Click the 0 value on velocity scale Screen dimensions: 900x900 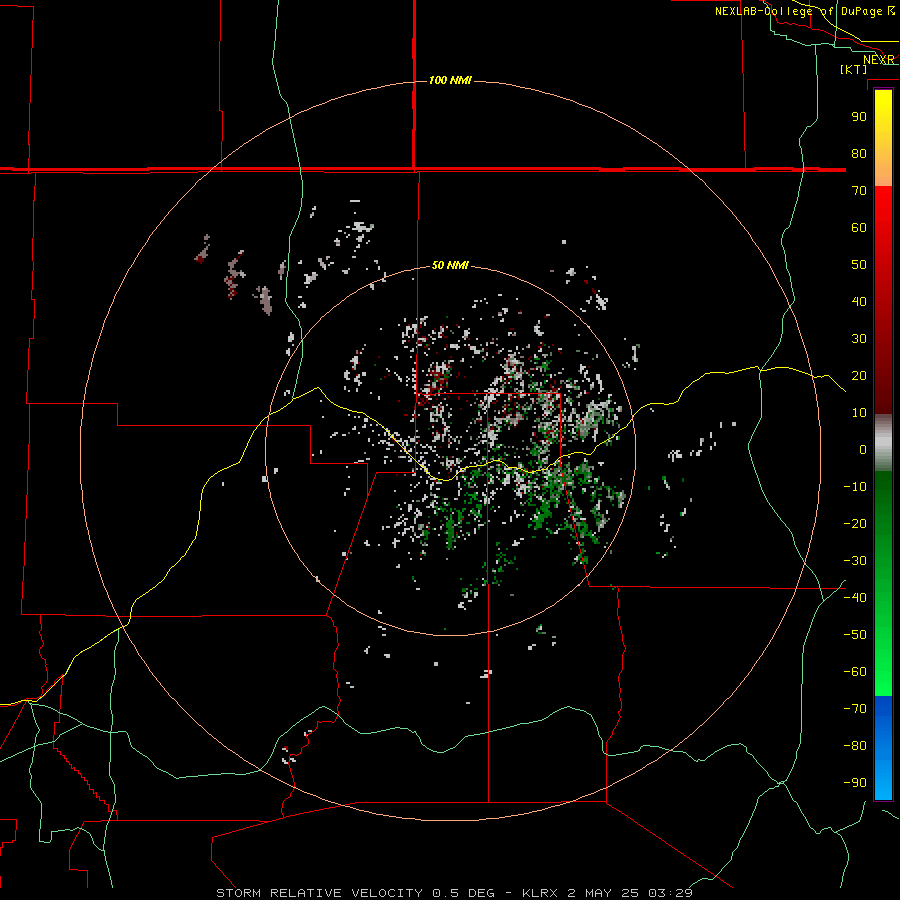[x=863, y=450]
